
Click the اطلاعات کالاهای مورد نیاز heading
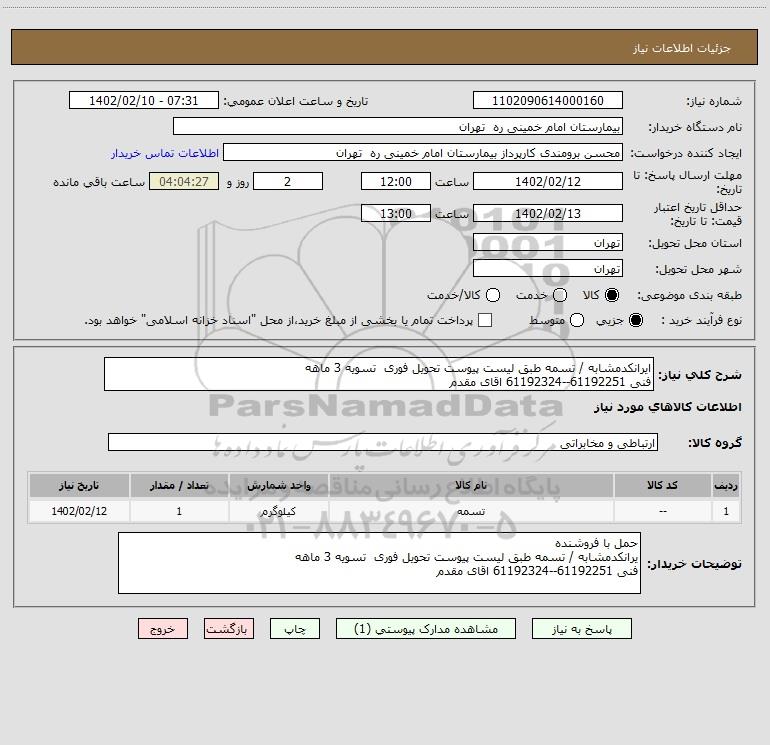(668, 407)
